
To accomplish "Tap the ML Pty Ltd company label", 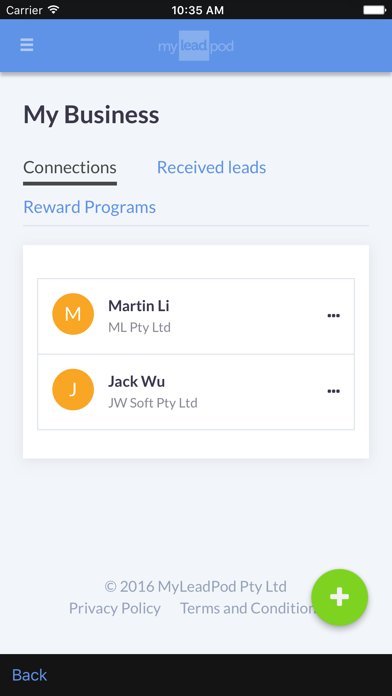I will click(x=139, y=328).
